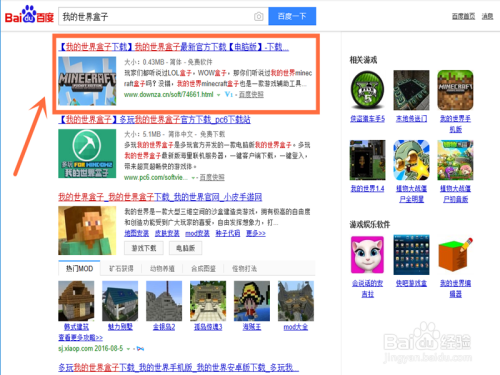The height and width of the screenshot is (375, 500).
Task: Click the 我的世界手机版 grass block icon
Action: (x=455, y=90)
